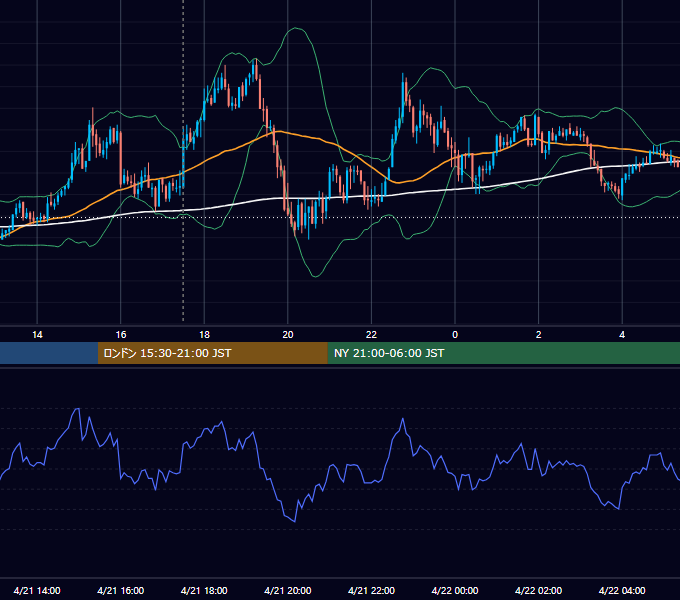Click the 16 hour label on chart axis
The height and width of the screenshot is (600, 680).
pyautogui.click(x=121, y=335)
